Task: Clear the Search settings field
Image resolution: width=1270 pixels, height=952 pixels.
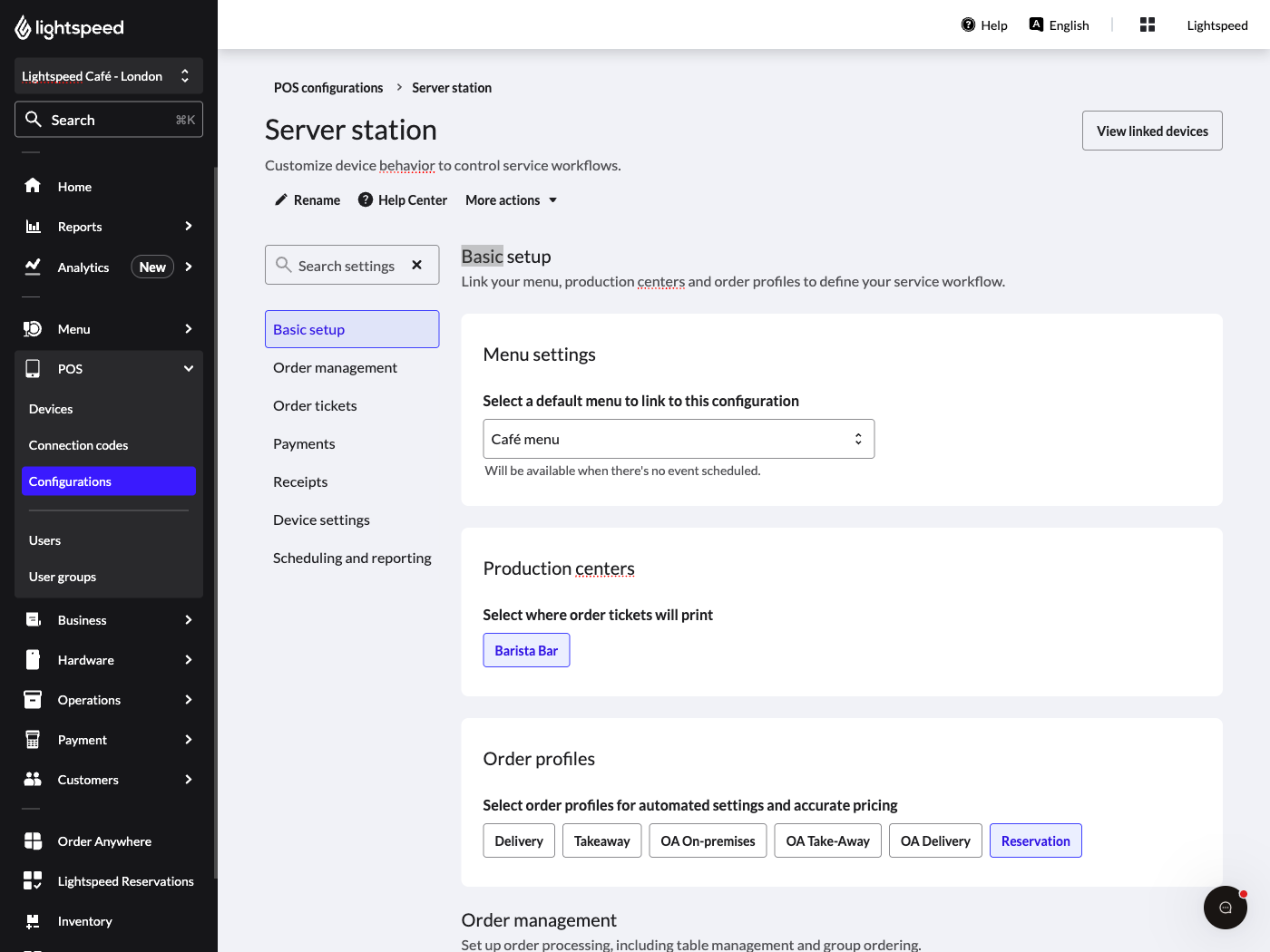Action: pos(417,265)
